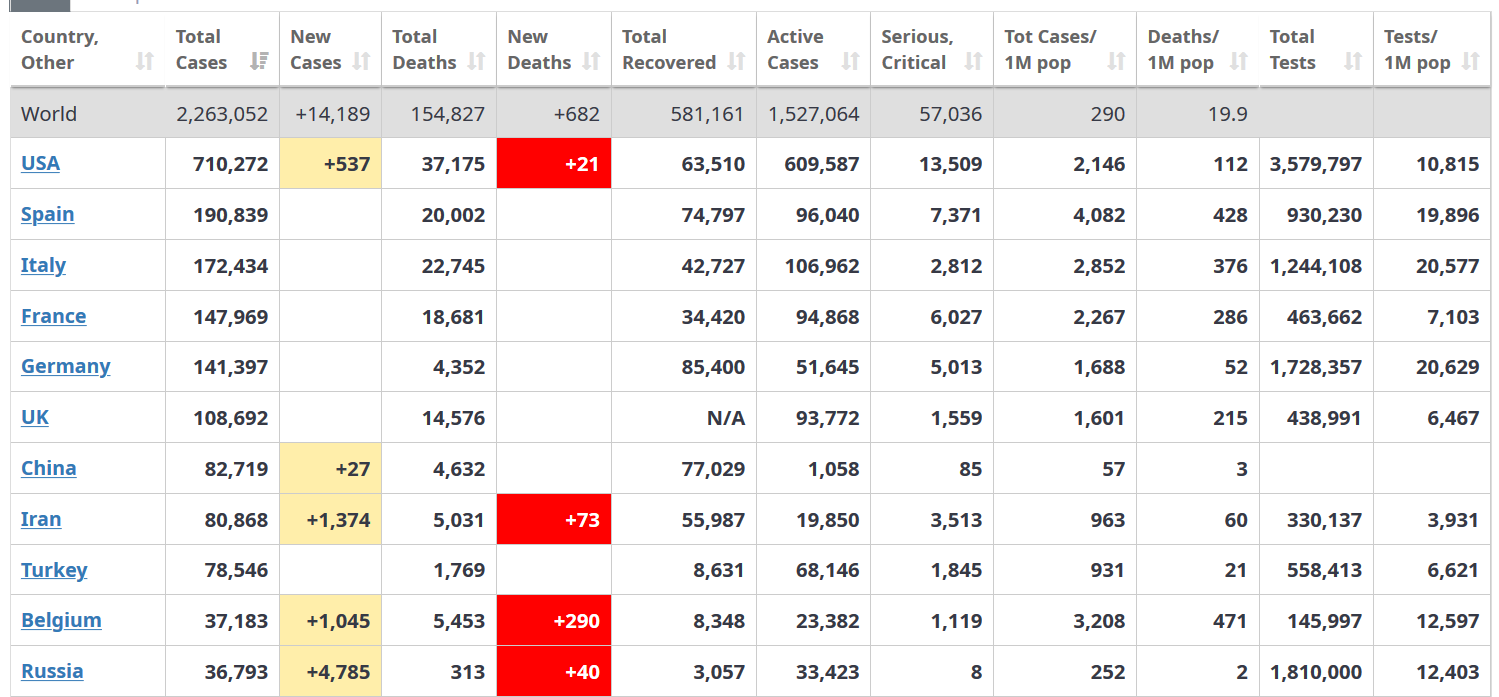
Task: Click the Total Recovered sort arrows
Action: [x=736, y=62]
